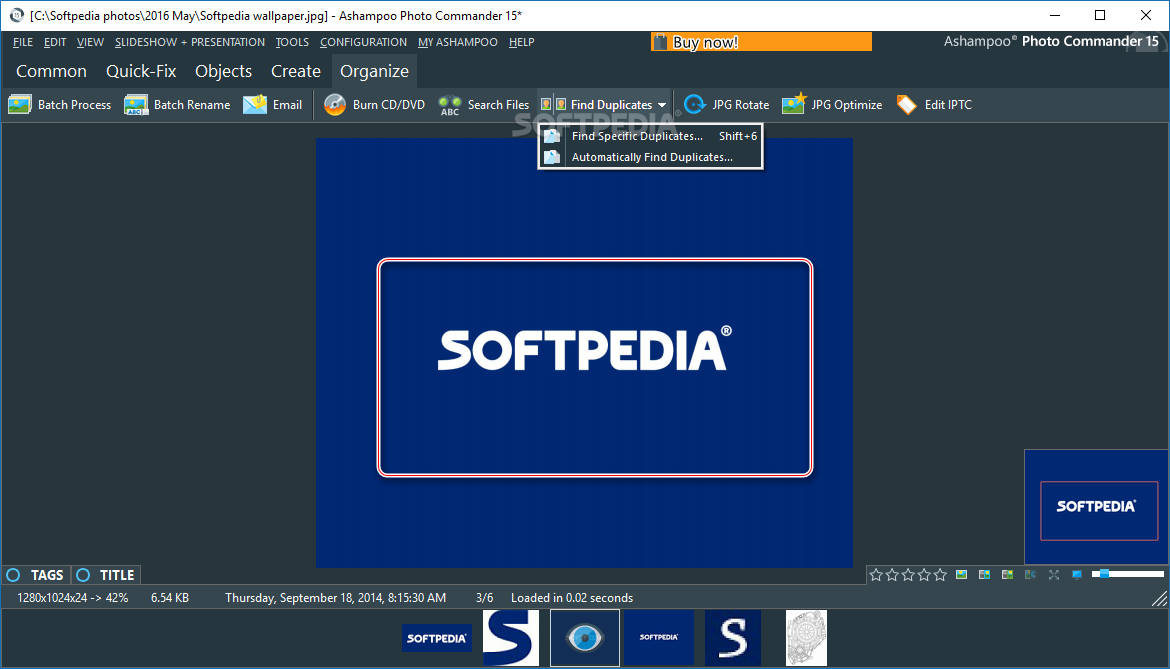Viewport: 1170px width, 669px height.
Task: Open the HELP menu
Action: [522, 42]
